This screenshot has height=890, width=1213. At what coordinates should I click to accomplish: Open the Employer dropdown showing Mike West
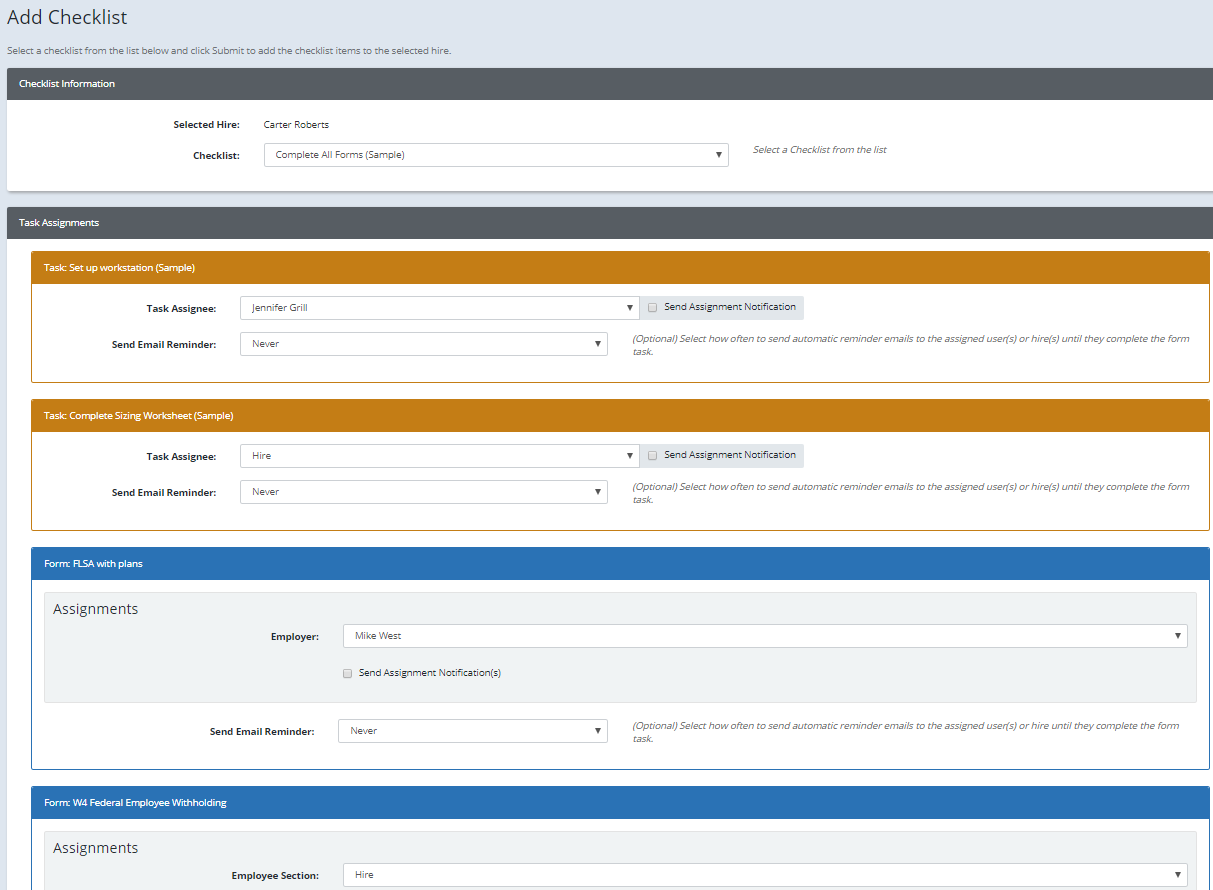coord(764,635)
